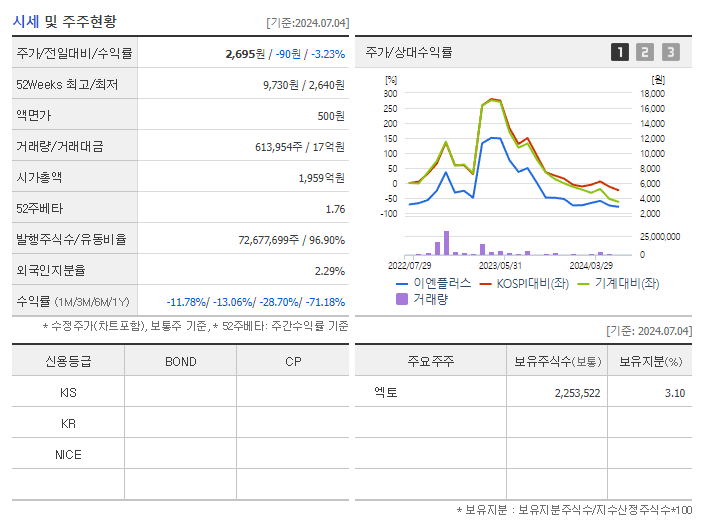Select the shareholder name 엑토
702x525 pixels.
click(386, 393)
